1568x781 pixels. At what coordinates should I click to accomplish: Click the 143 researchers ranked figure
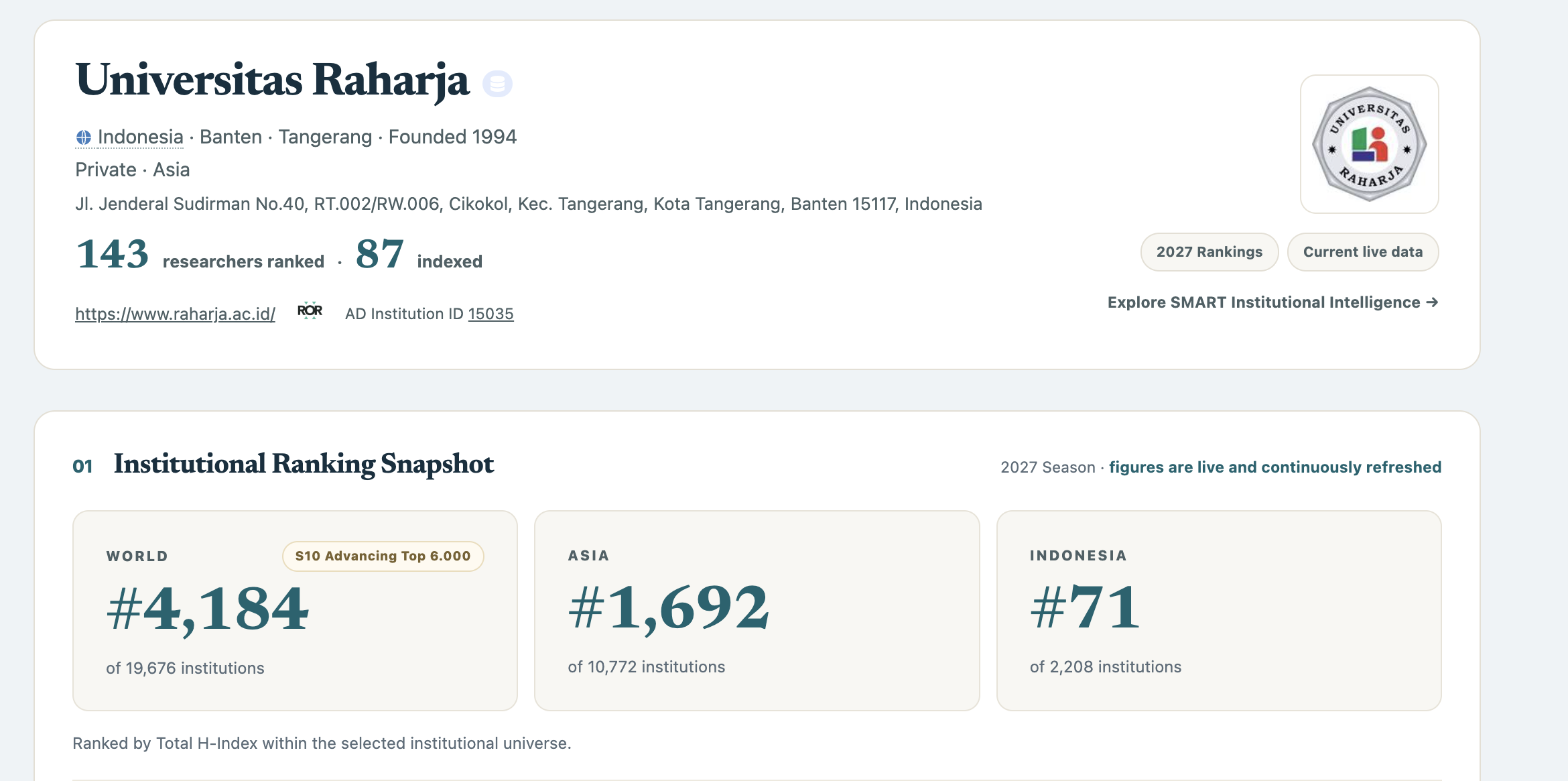pos(200,255)
